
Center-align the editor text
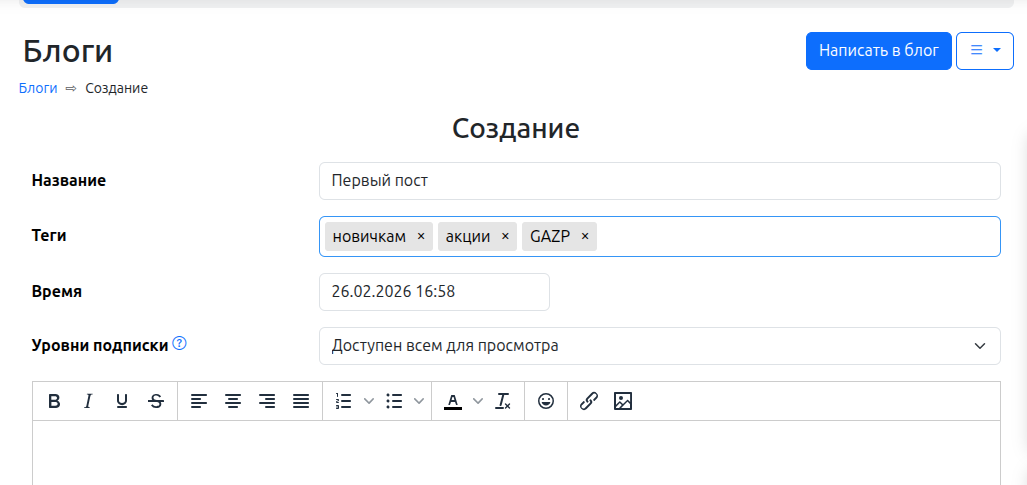tap(233, 401)
